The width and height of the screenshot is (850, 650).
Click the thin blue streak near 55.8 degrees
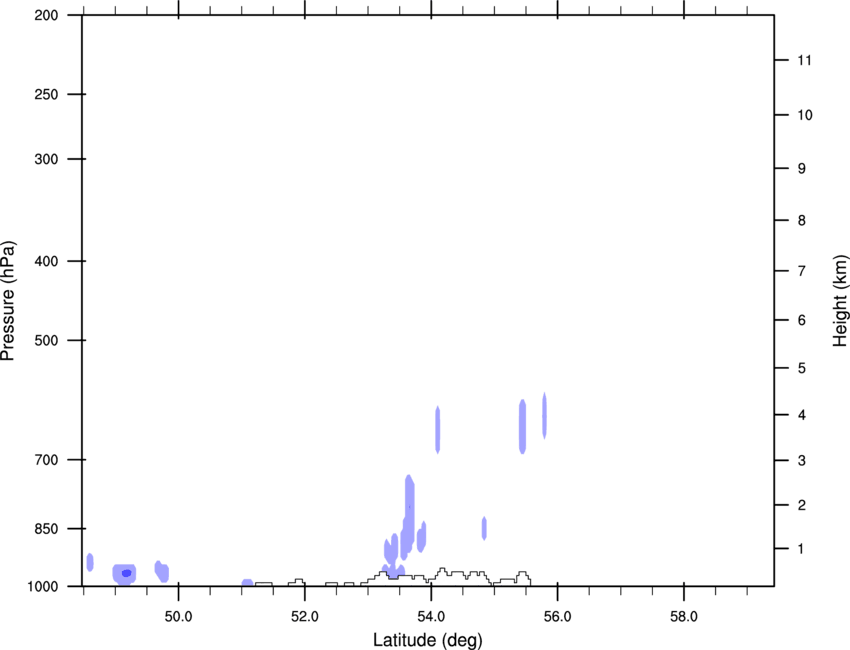[x=544, y=415]
